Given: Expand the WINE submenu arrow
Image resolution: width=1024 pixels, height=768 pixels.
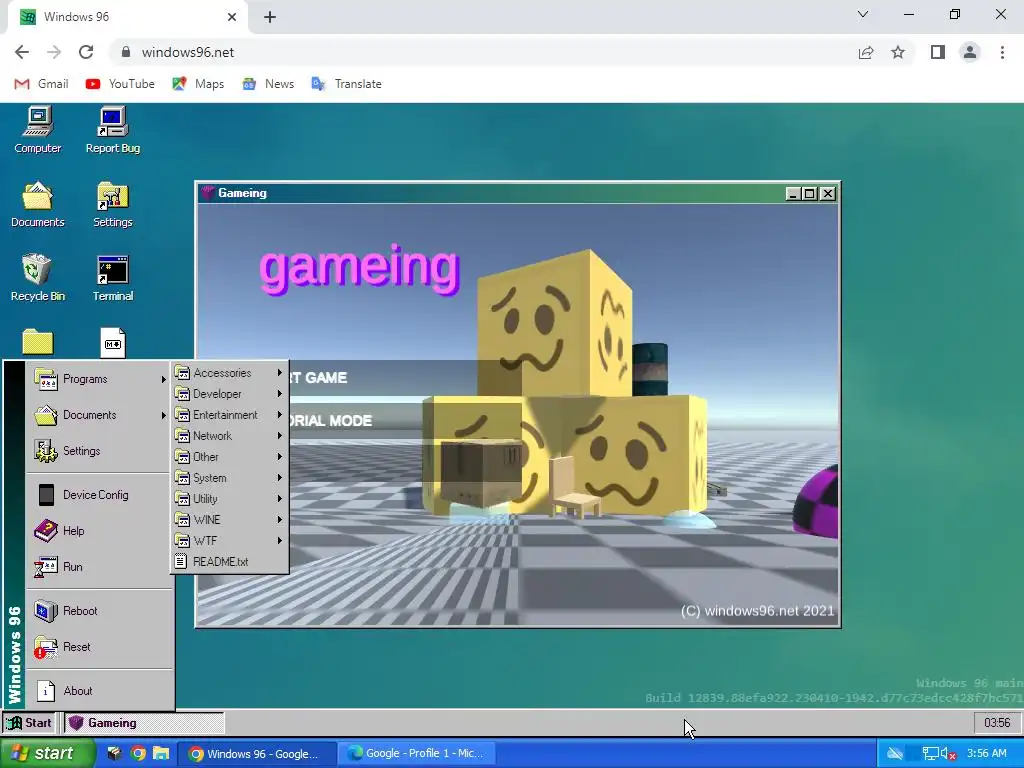Looking at the screenshot, I should click(x=280, y=520).
